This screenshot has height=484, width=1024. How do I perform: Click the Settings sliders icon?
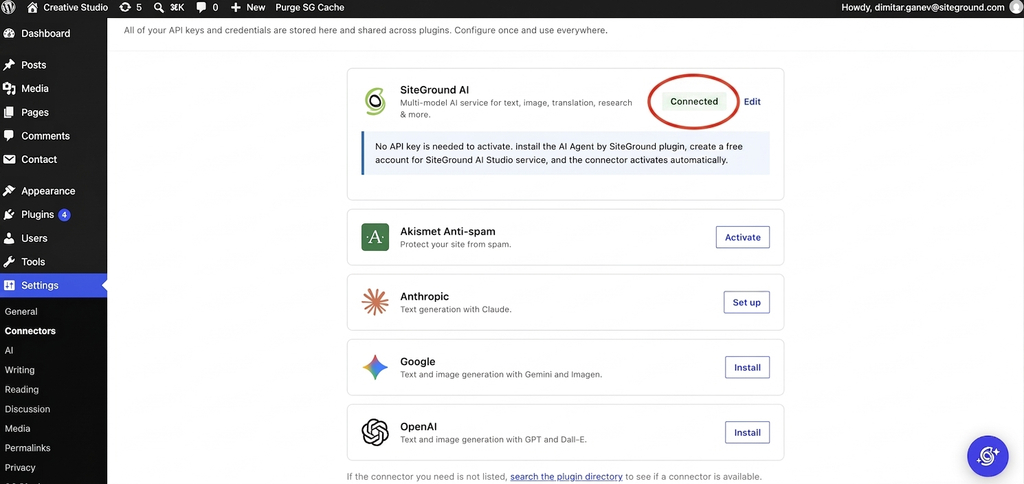[9, 285]
